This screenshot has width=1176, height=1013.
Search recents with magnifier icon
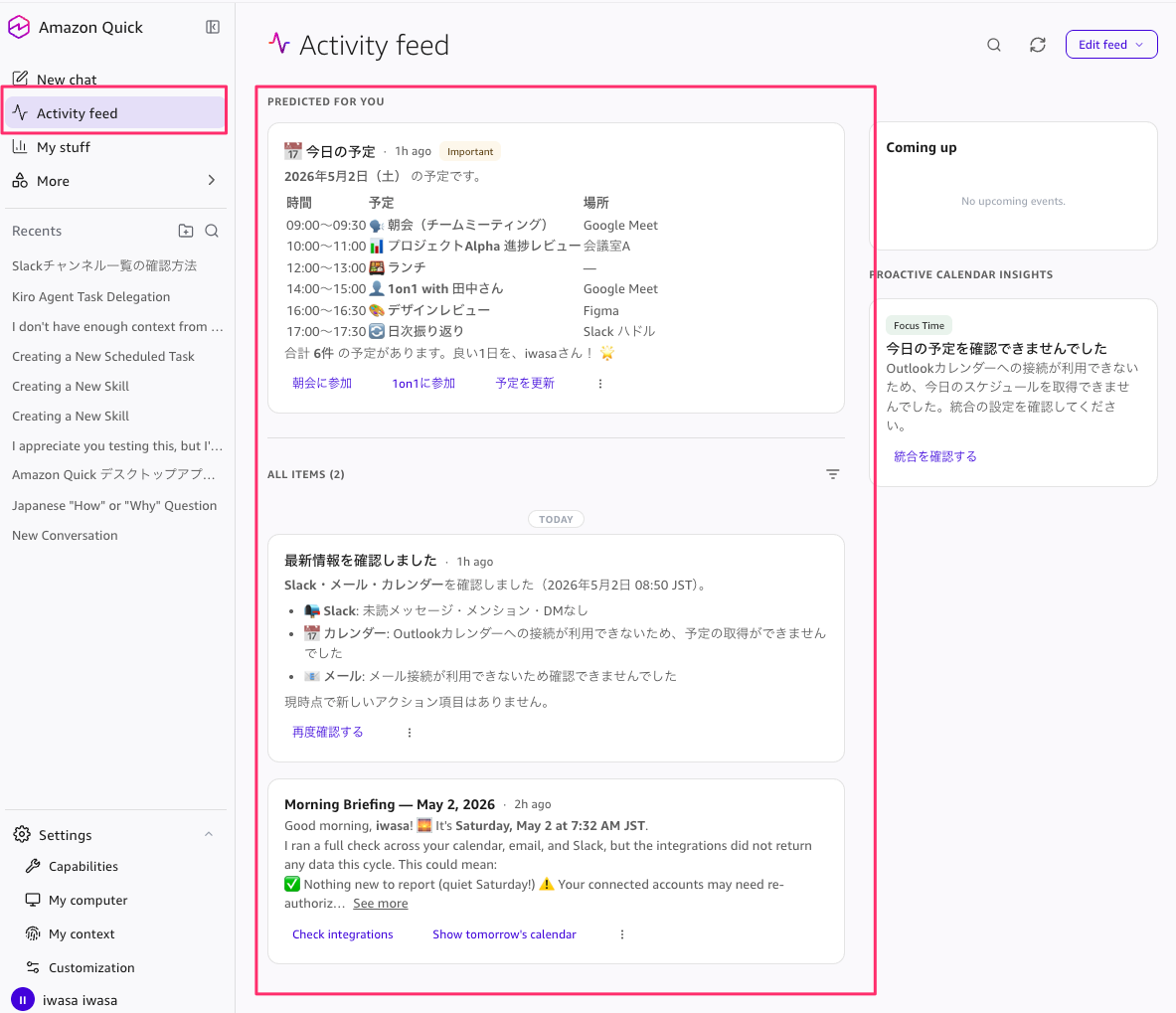coord(213,231)
